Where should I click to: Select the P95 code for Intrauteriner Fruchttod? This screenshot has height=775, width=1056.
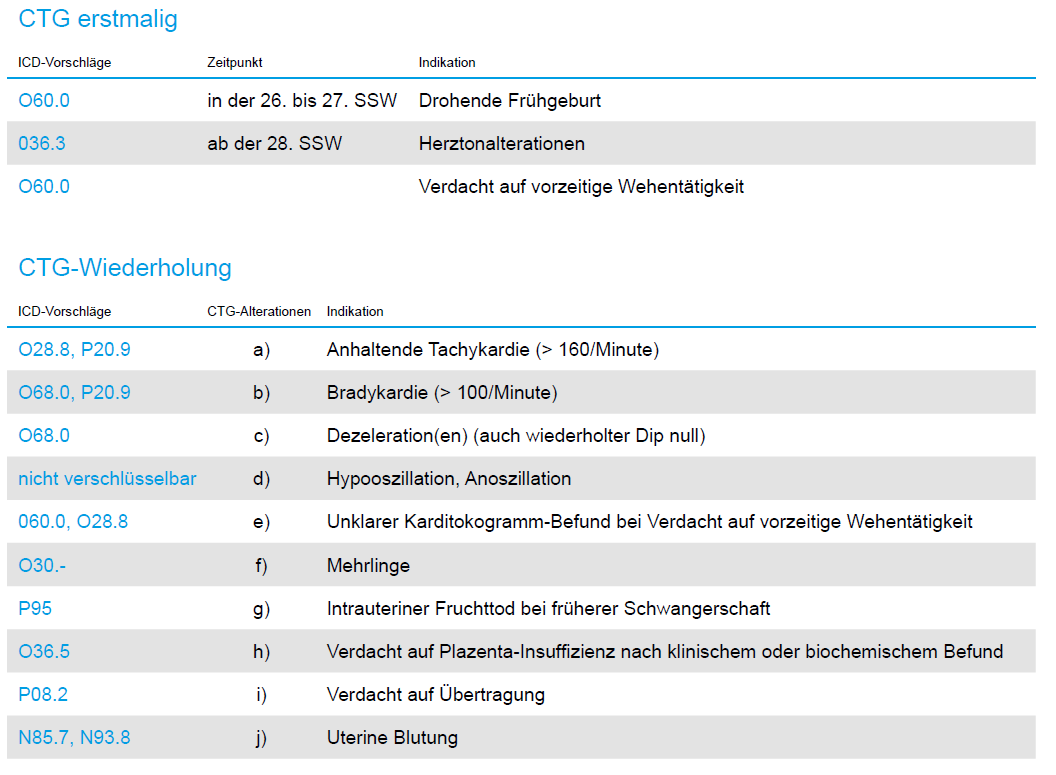pos(34,609)
